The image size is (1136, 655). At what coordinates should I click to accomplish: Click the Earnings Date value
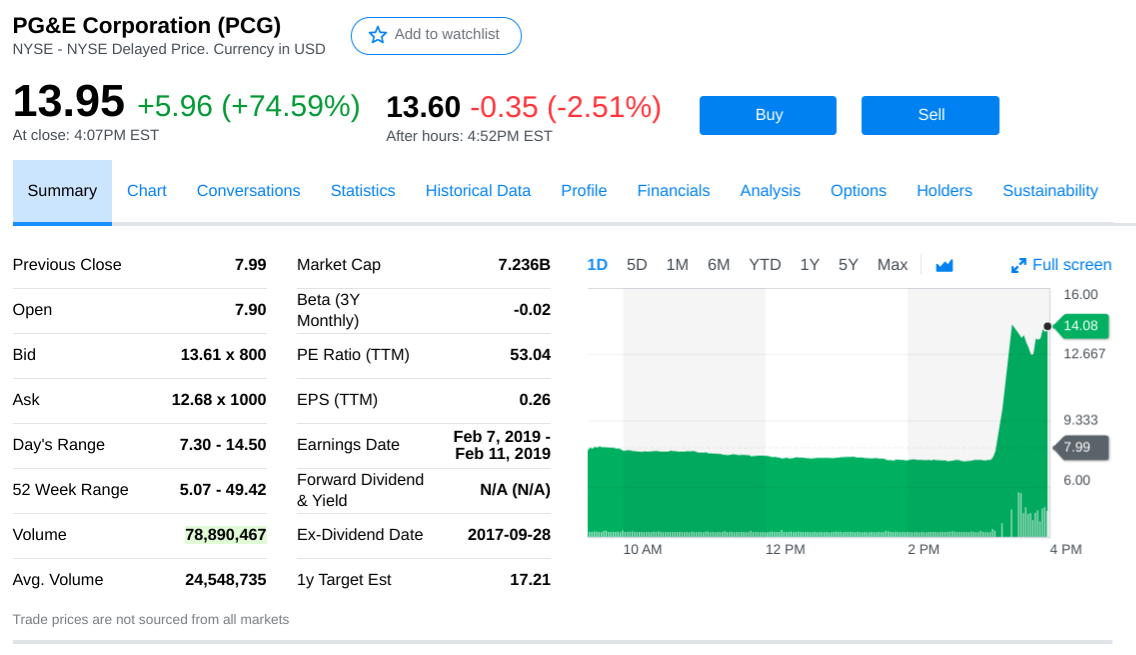(502, 445)
